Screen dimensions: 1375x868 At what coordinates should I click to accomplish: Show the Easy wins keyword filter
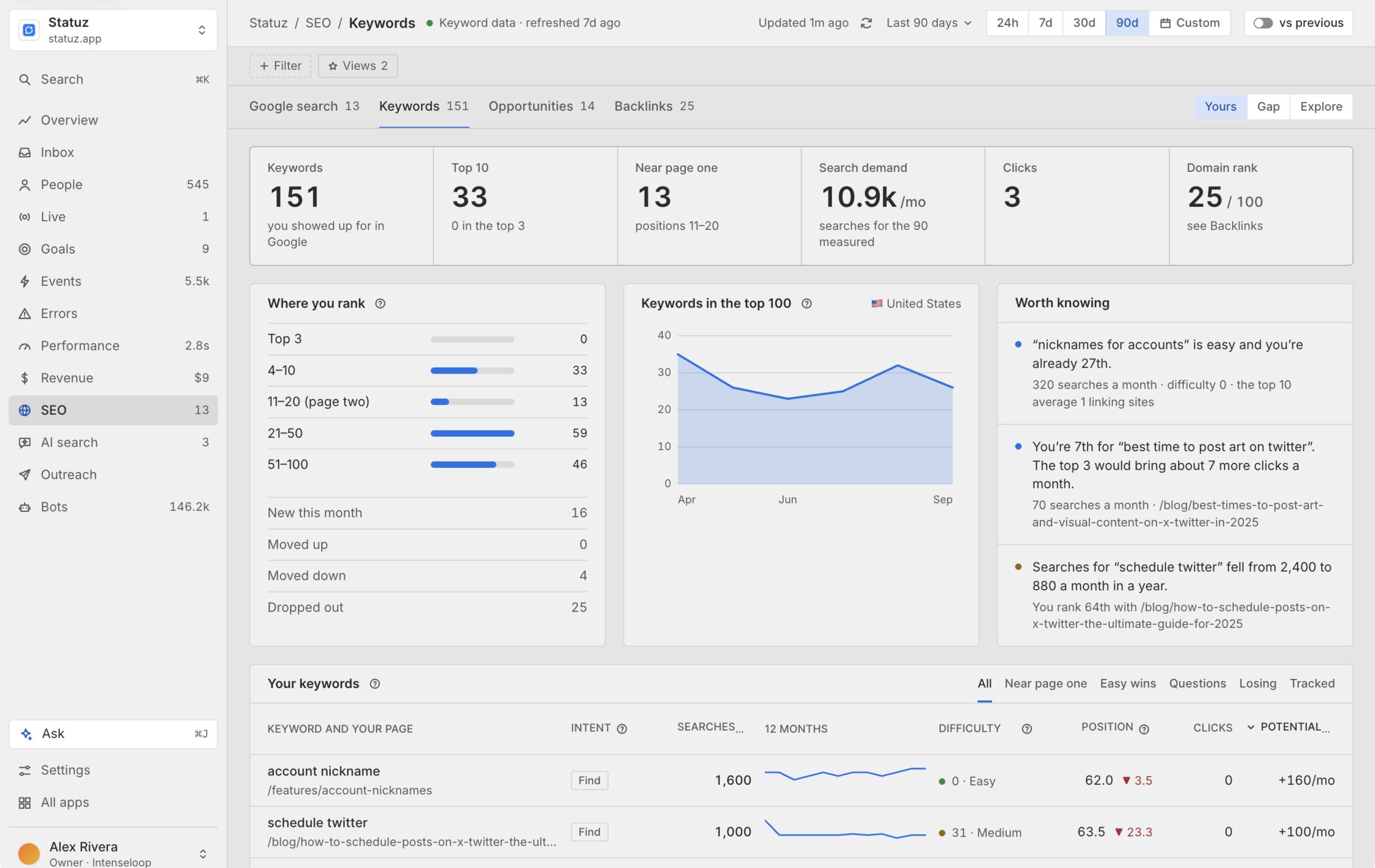[1128, 684]
